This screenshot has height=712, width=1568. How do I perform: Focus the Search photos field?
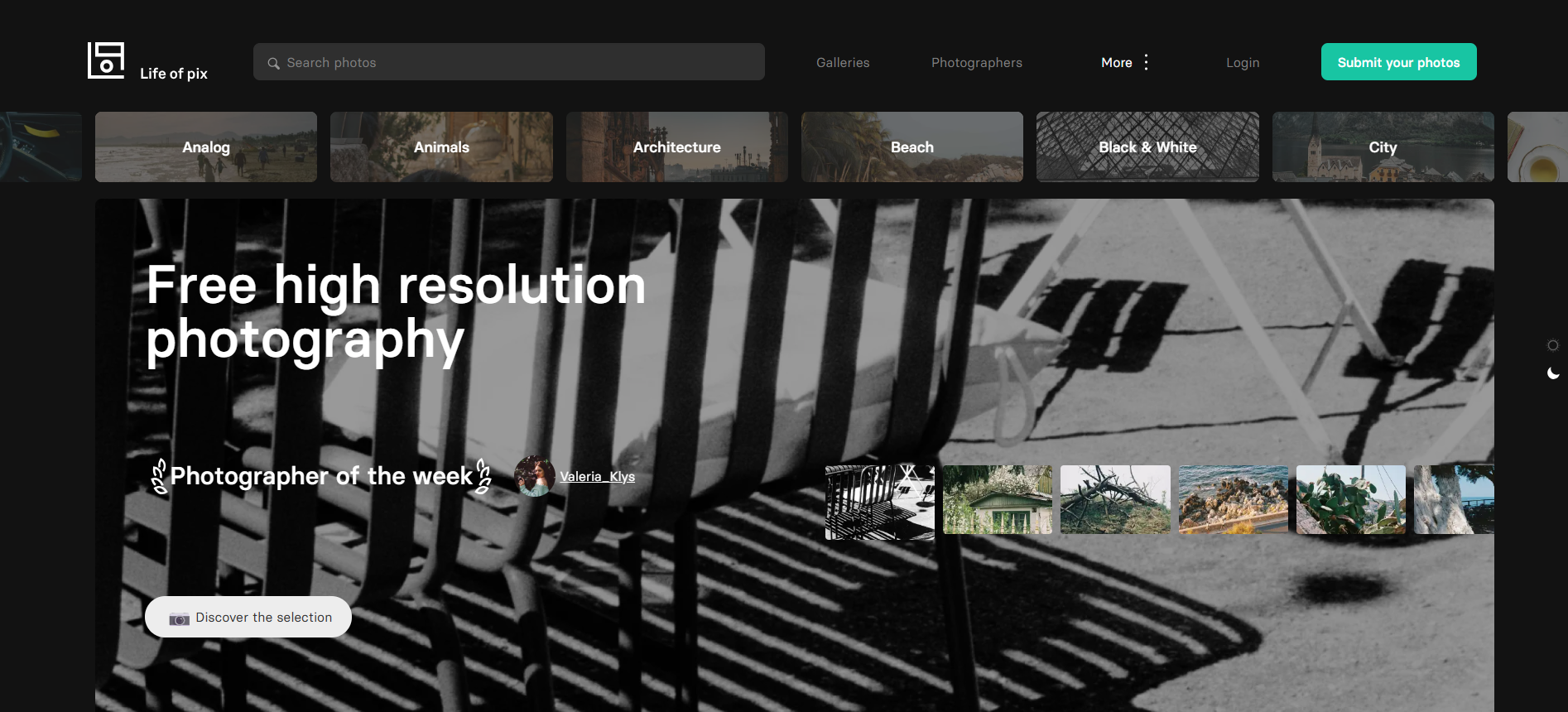click(x=509, y=62)
